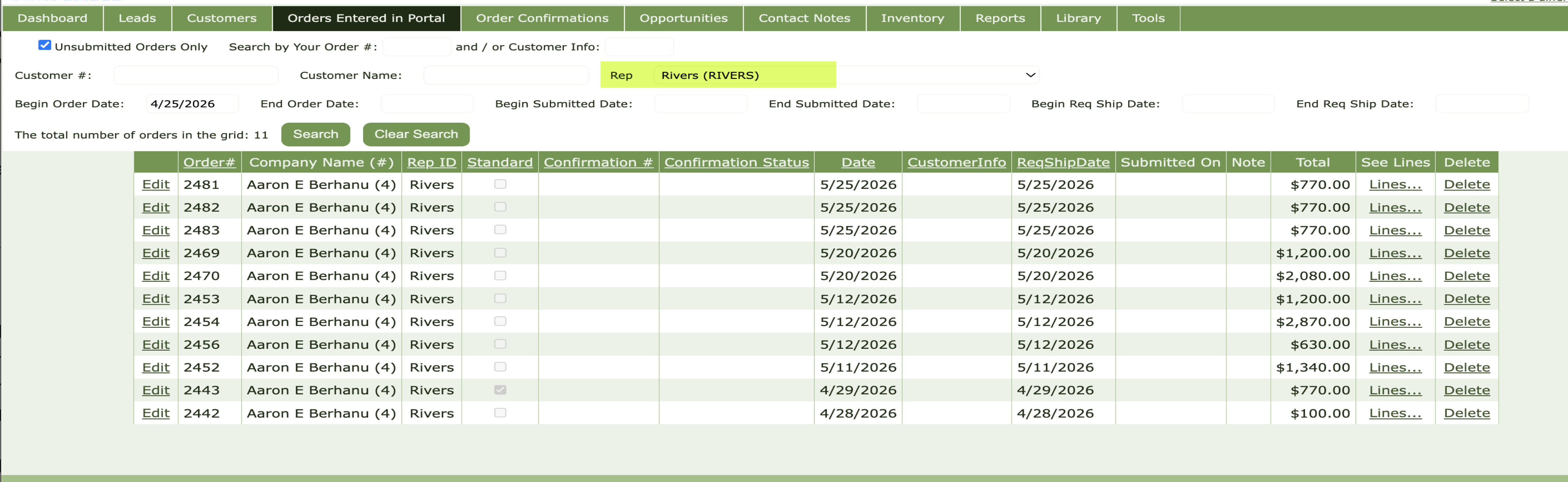Screen dimensions: 1568x482
Task: View lines for order 2483
Action: tap(1395, 230)
